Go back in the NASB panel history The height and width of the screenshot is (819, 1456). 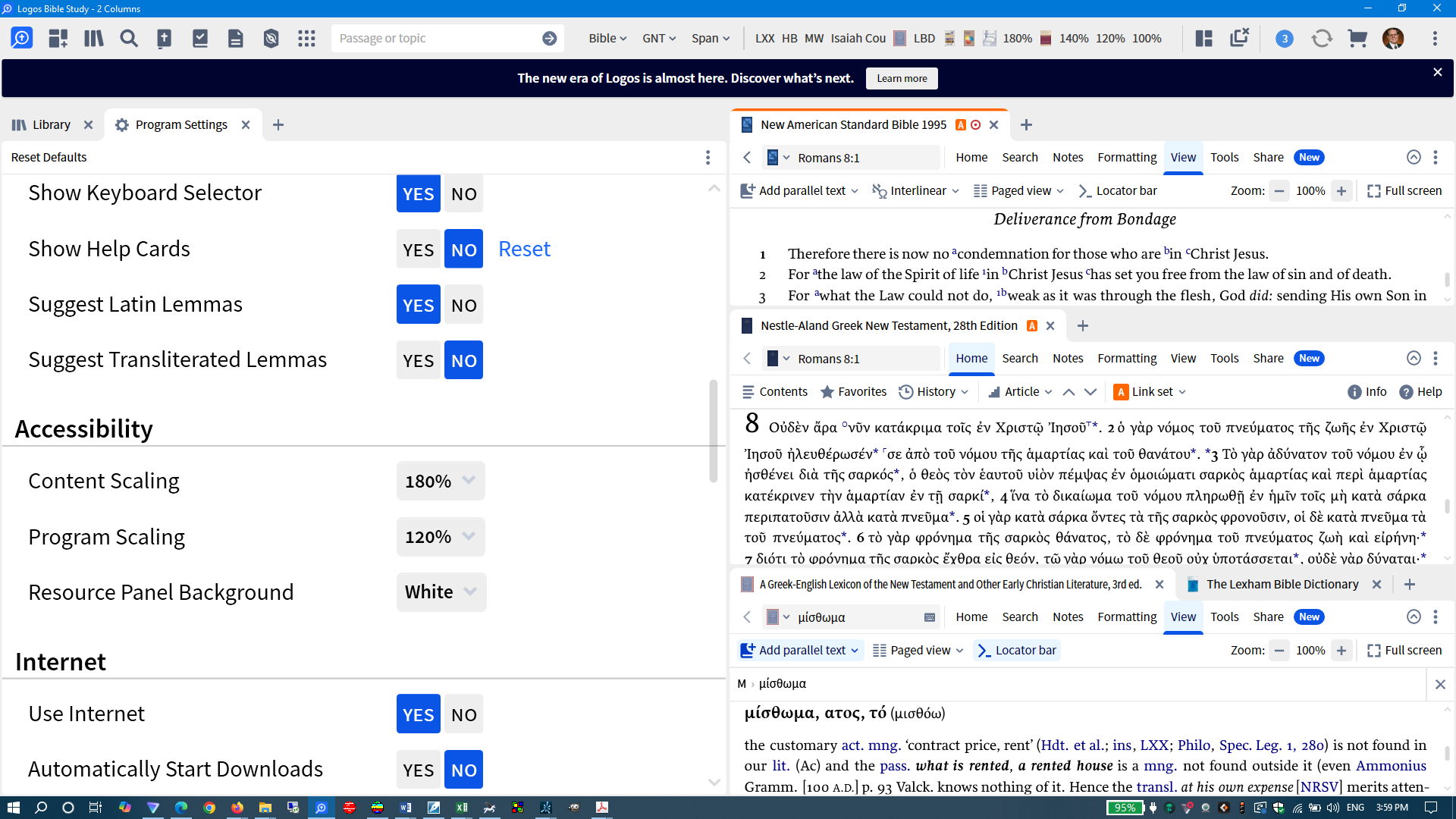tap(747, 157)
